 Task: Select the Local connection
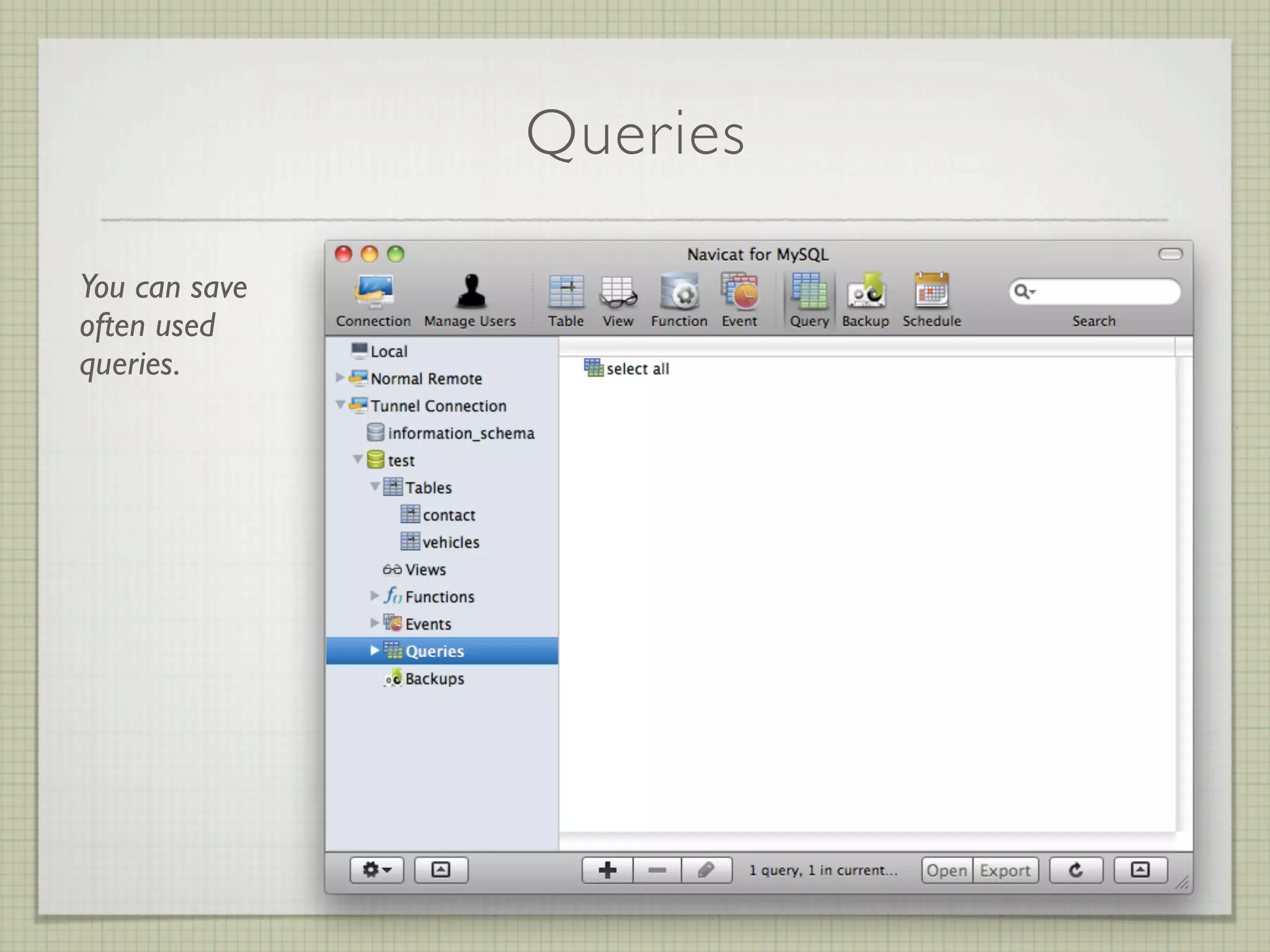(x=389, y=351)
